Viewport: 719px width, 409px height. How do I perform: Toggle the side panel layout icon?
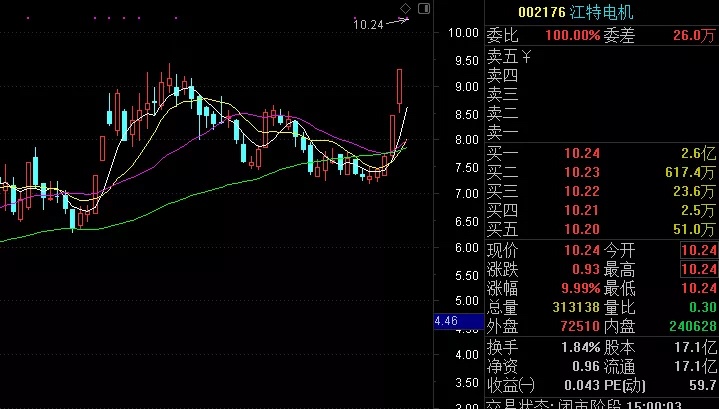[426, 9]
